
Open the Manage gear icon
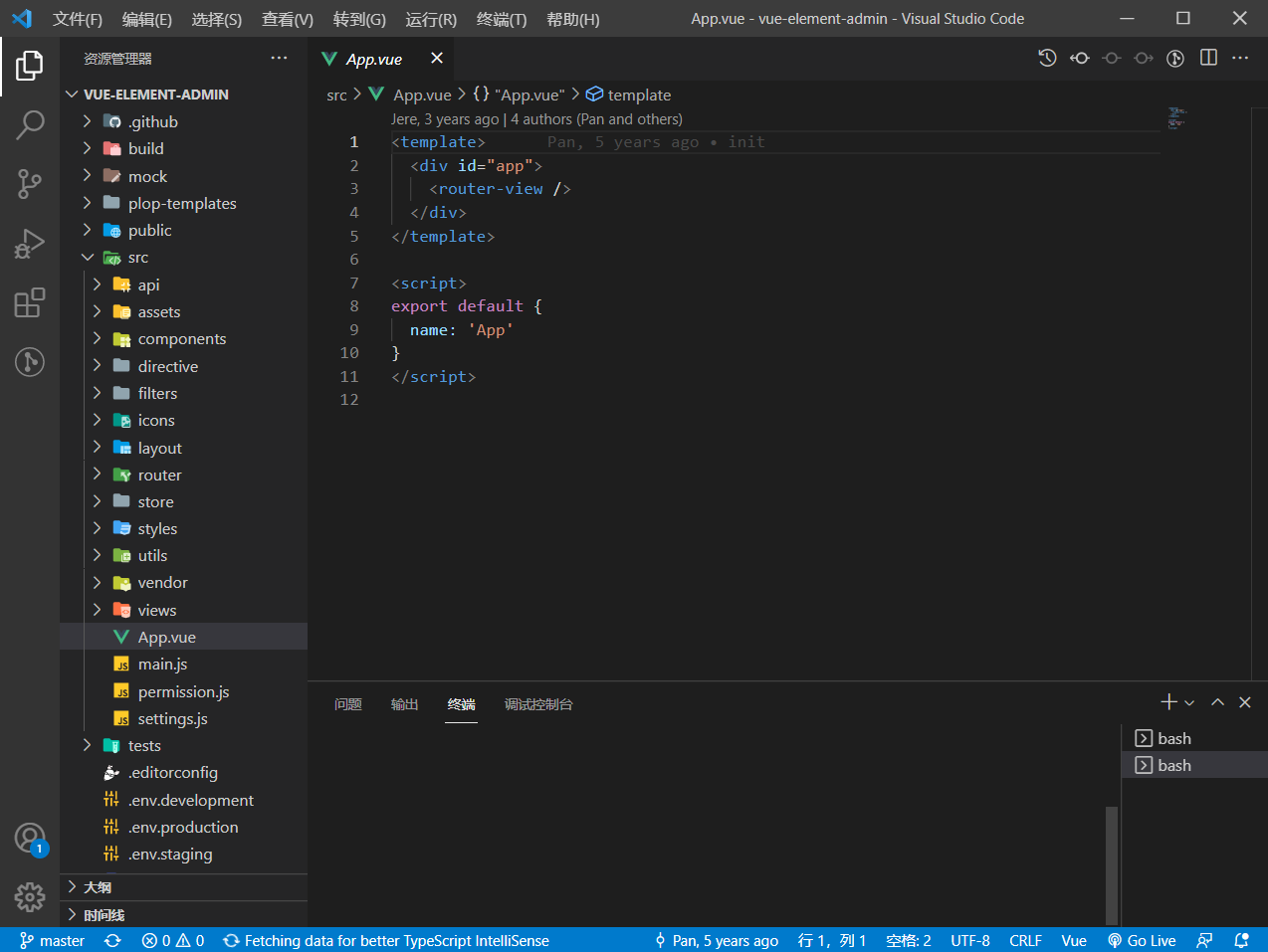(x=30, y=897)
